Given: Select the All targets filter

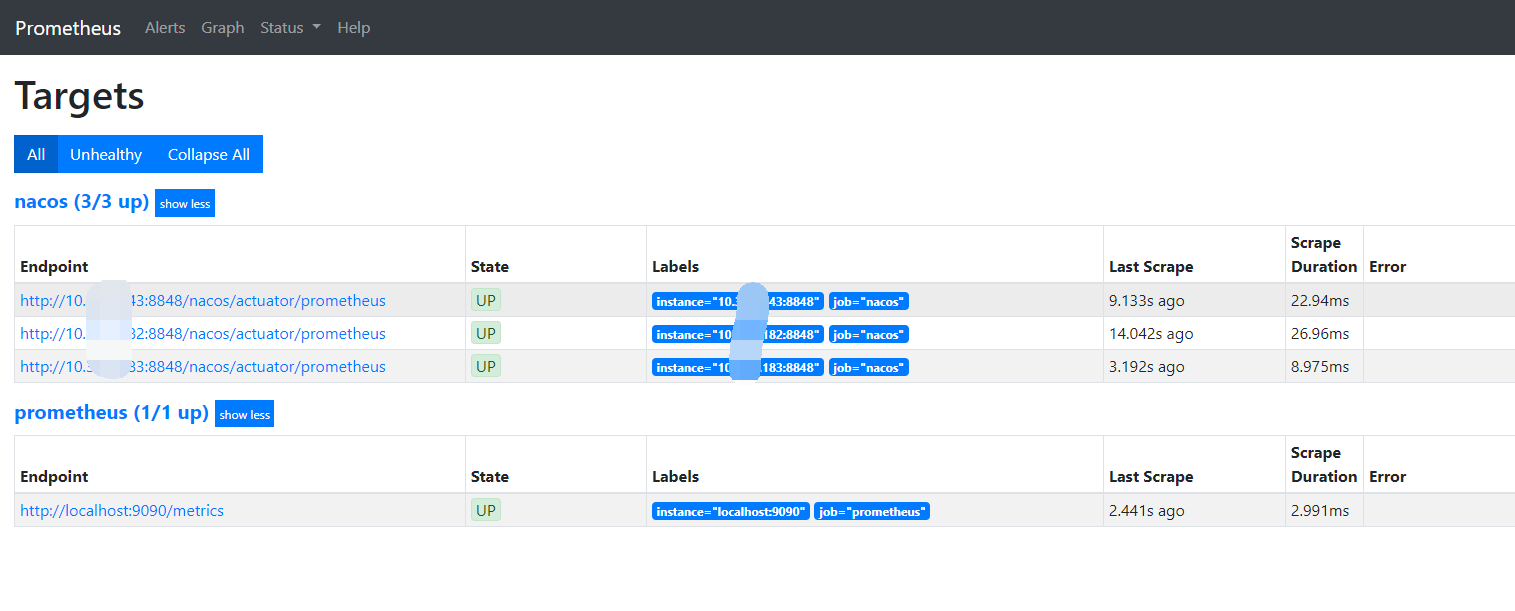Looking at the screenshot, I should pyautogui.click(x=36, y=154).
